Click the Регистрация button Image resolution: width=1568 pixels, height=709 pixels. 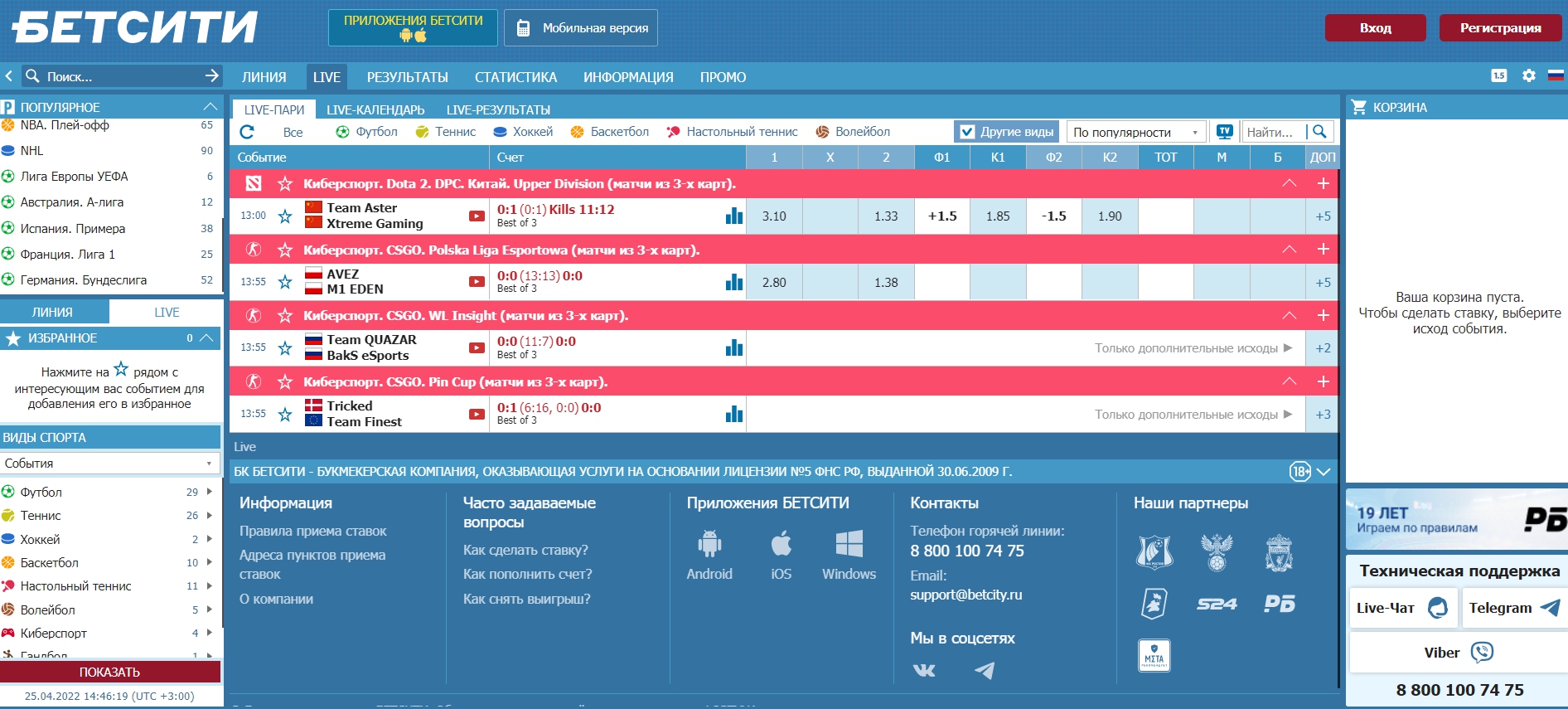point(1500,28)
